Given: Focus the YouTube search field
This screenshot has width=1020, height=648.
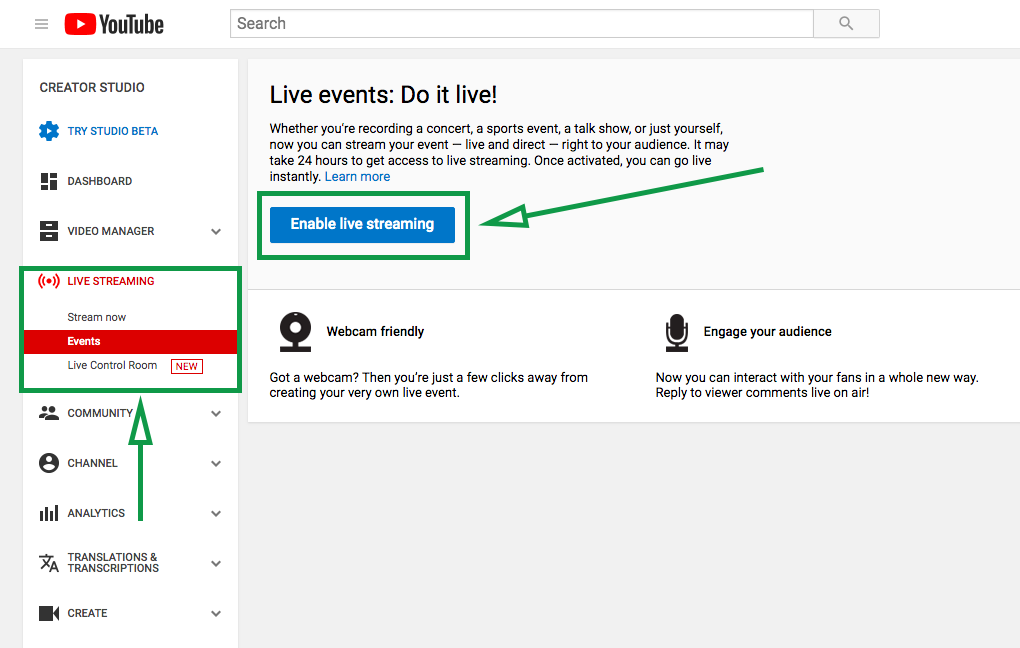Looking at the screenshot, I should coord(522,23).
